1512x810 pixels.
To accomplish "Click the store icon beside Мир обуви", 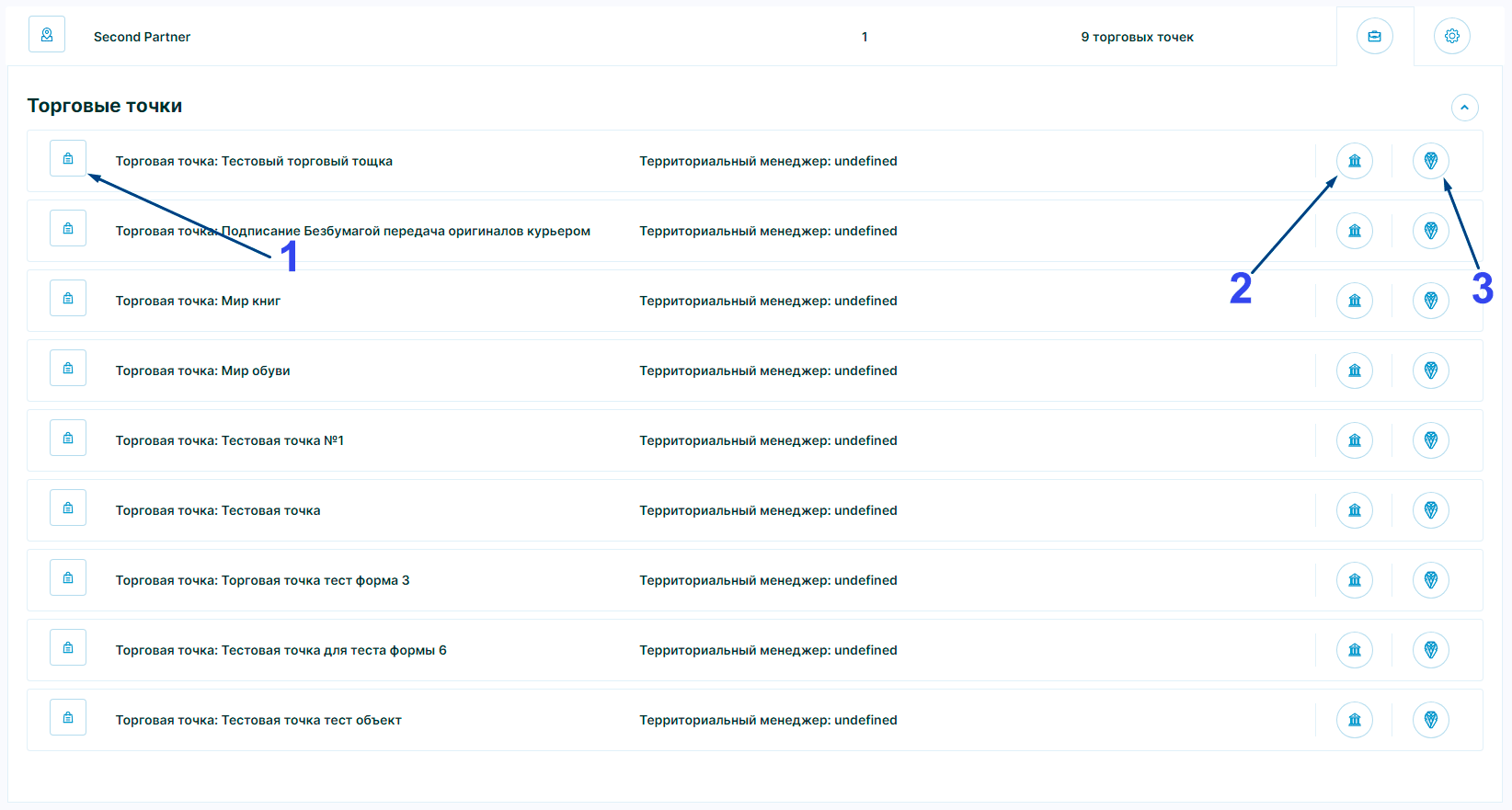I will pyautogui.click(x=68, y=369).
